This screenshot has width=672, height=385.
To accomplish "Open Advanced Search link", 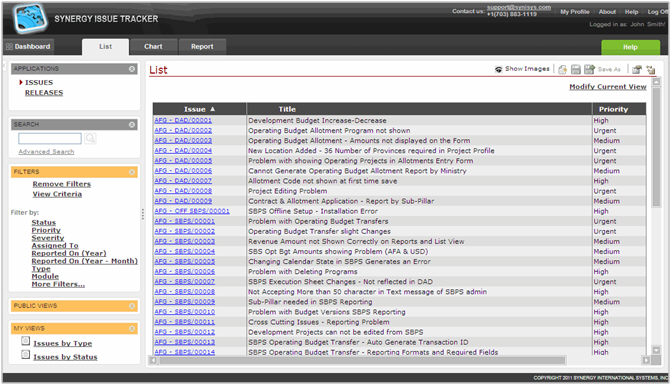I will pos(46,152).
